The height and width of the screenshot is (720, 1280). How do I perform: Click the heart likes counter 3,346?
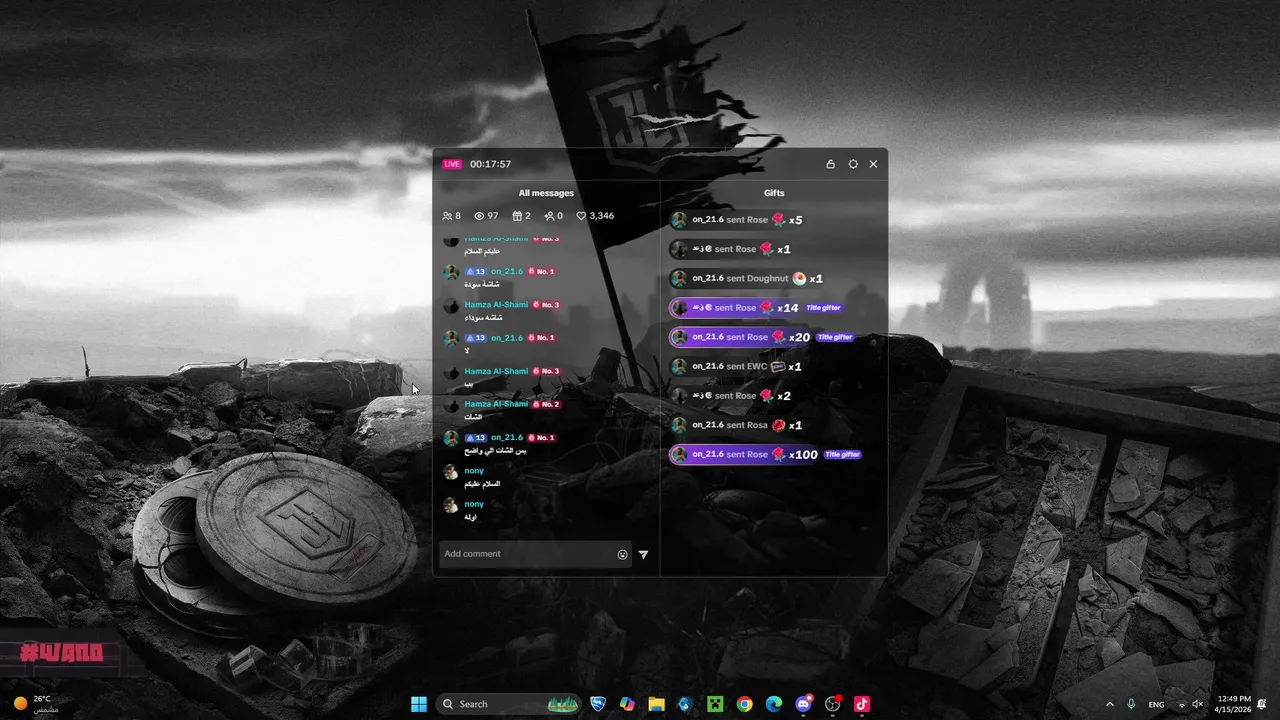click(595, 216)
